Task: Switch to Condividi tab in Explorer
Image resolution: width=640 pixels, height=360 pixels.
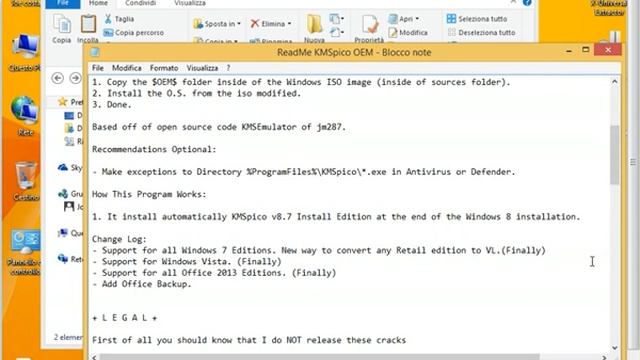Action: pos(140,3)
